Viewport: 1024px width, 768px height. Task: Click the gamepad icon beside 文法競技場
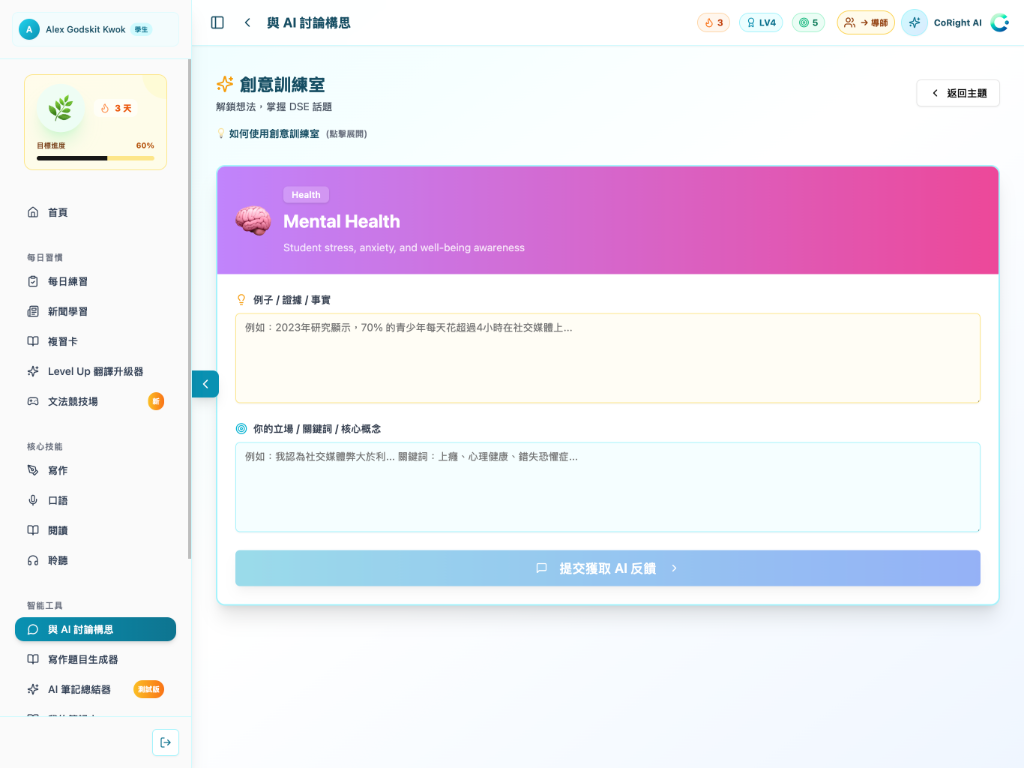point(33,402)
